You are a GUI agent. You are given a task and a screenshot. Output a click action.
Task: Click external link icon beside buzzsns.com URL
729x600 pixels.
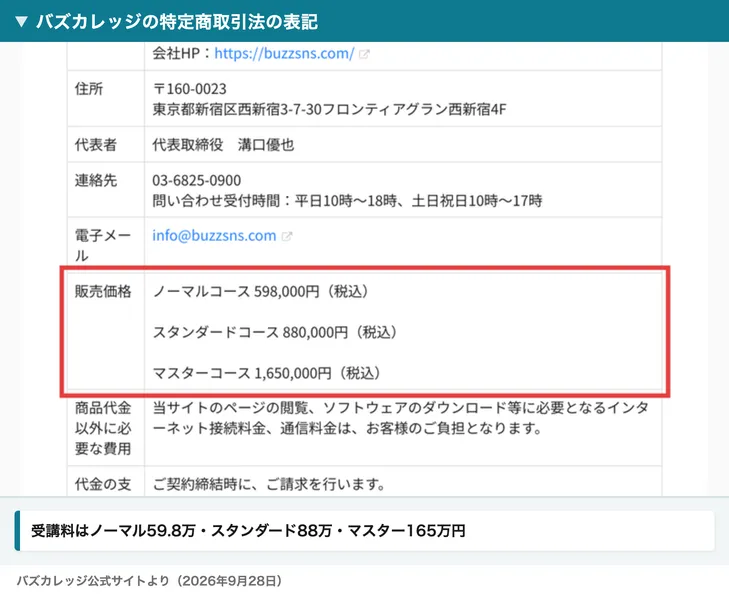(364, 54)
